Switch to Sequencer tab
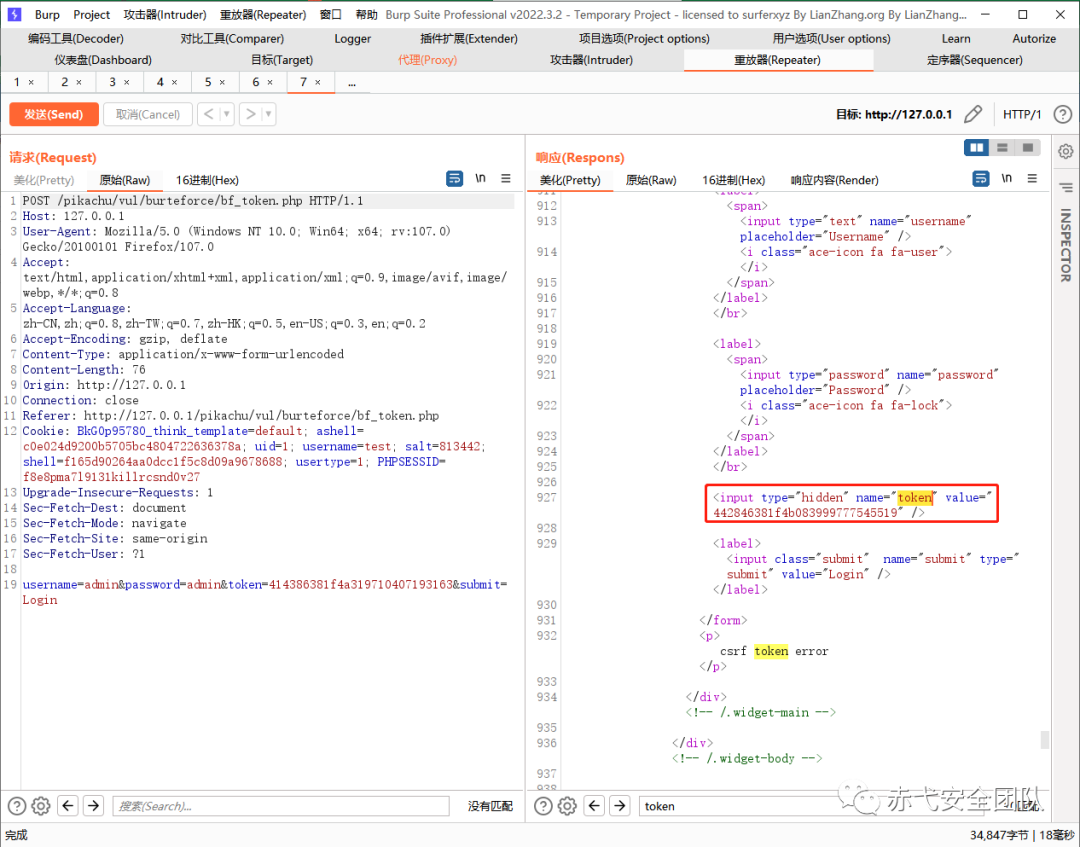The width and height of the screenshot is (1080, 847). point(975,60)
